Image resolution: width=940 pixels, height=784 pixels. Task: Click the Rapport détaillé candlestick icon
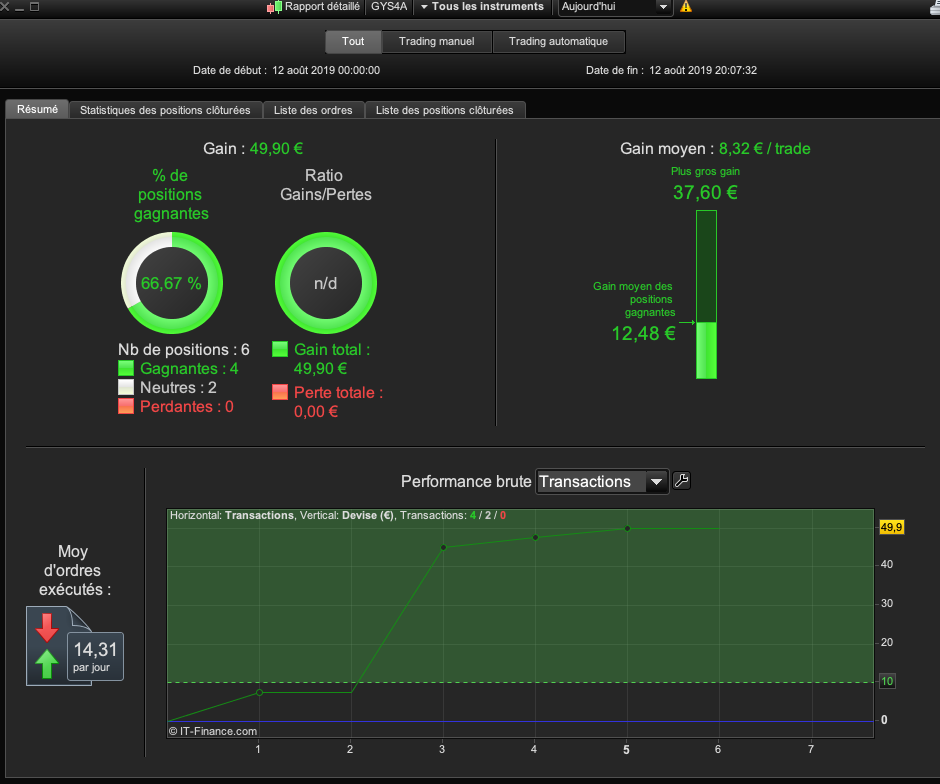(x=275, y=7)
